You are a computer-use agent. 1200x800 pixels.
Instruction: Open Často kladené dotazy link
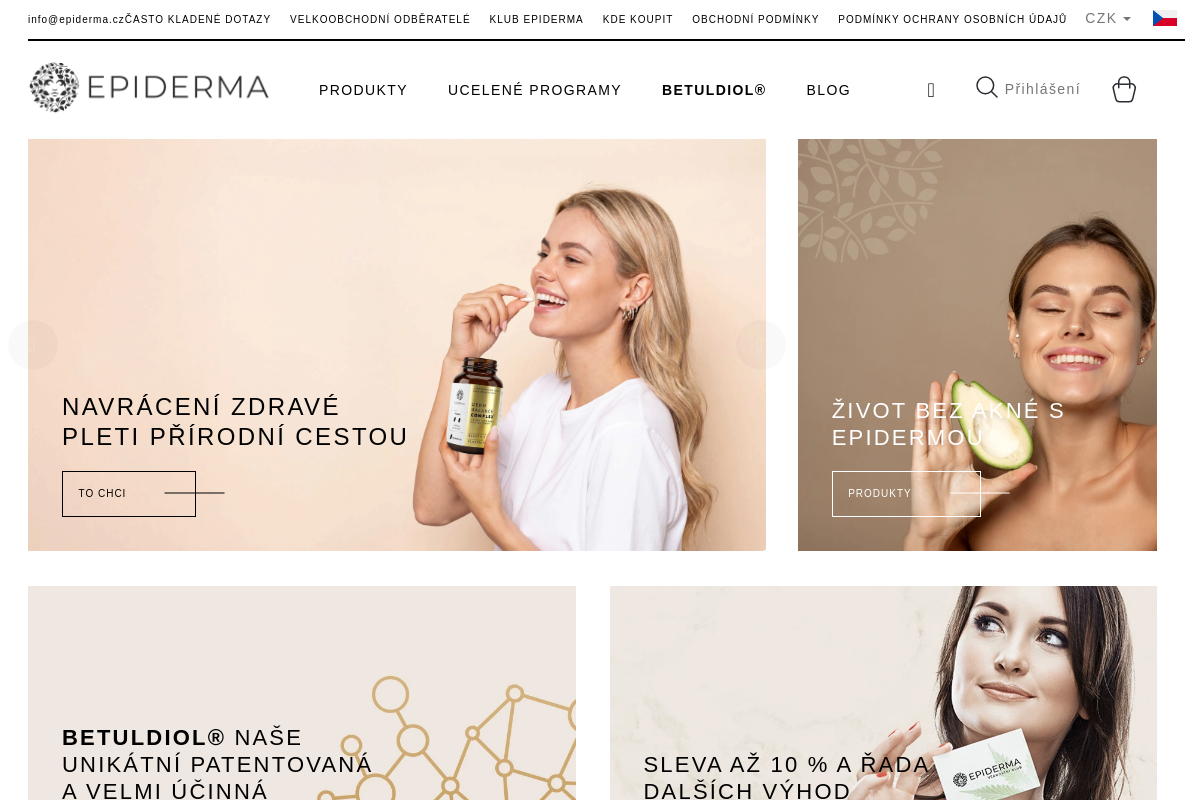198,20
